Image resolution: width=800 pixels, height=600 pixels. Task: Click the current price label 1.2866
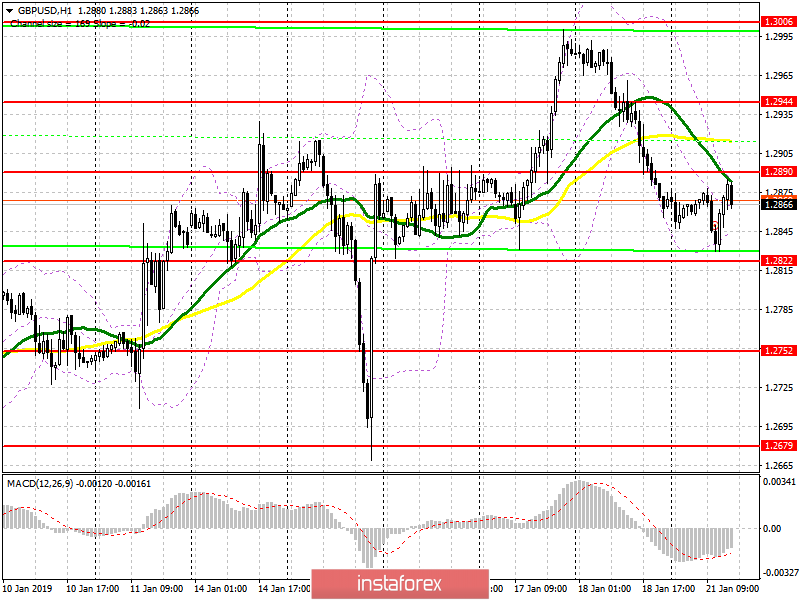[779, 205]
